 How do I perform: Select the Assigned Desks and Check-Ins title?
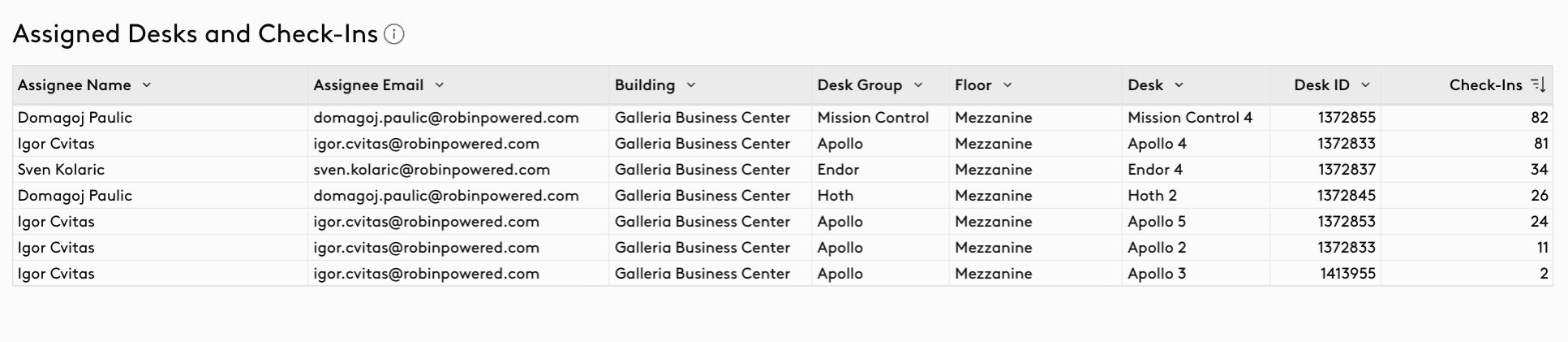195,34
